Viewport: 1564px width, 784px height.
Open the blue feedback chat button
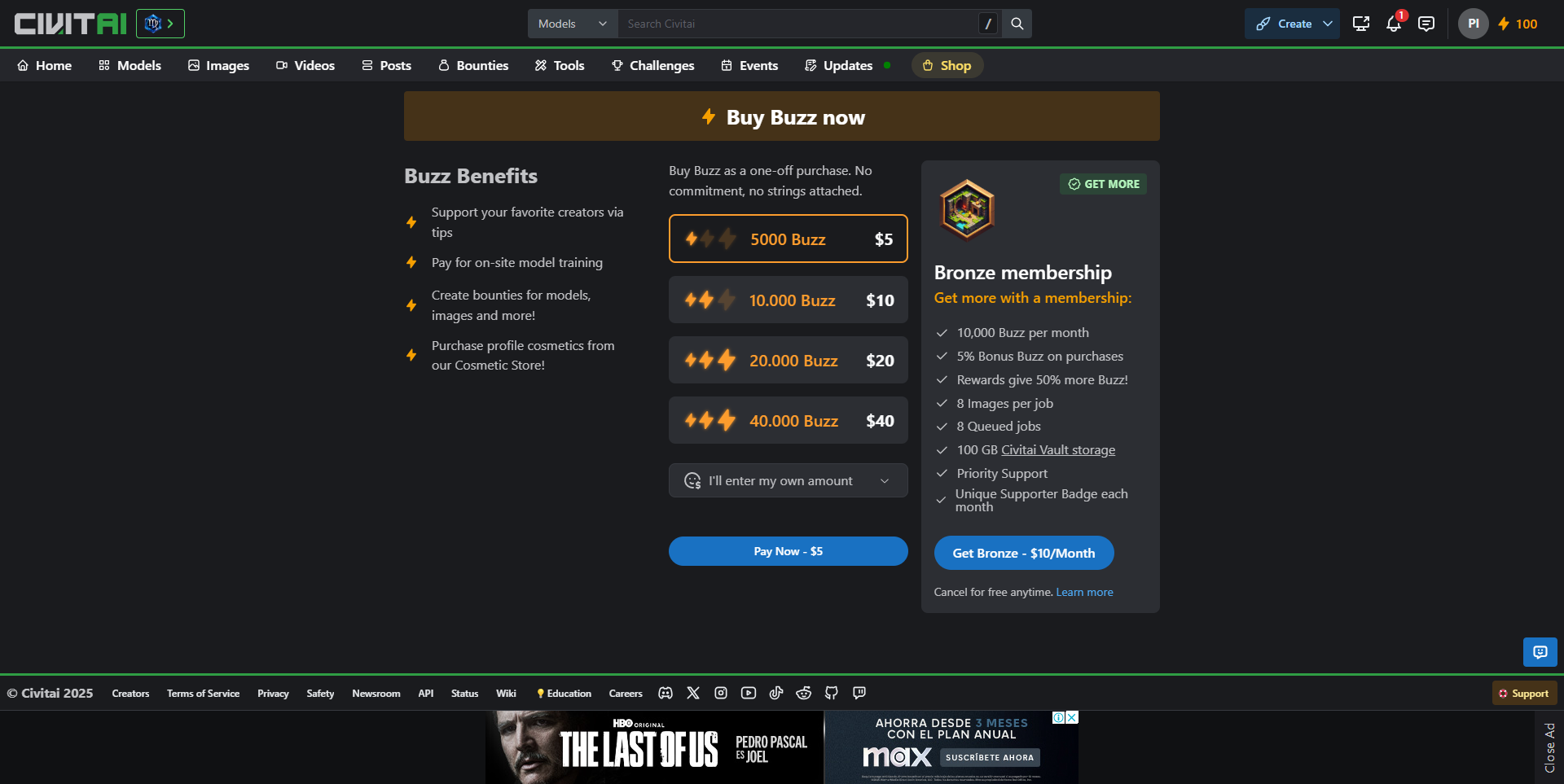click(x=1540, y=652)
